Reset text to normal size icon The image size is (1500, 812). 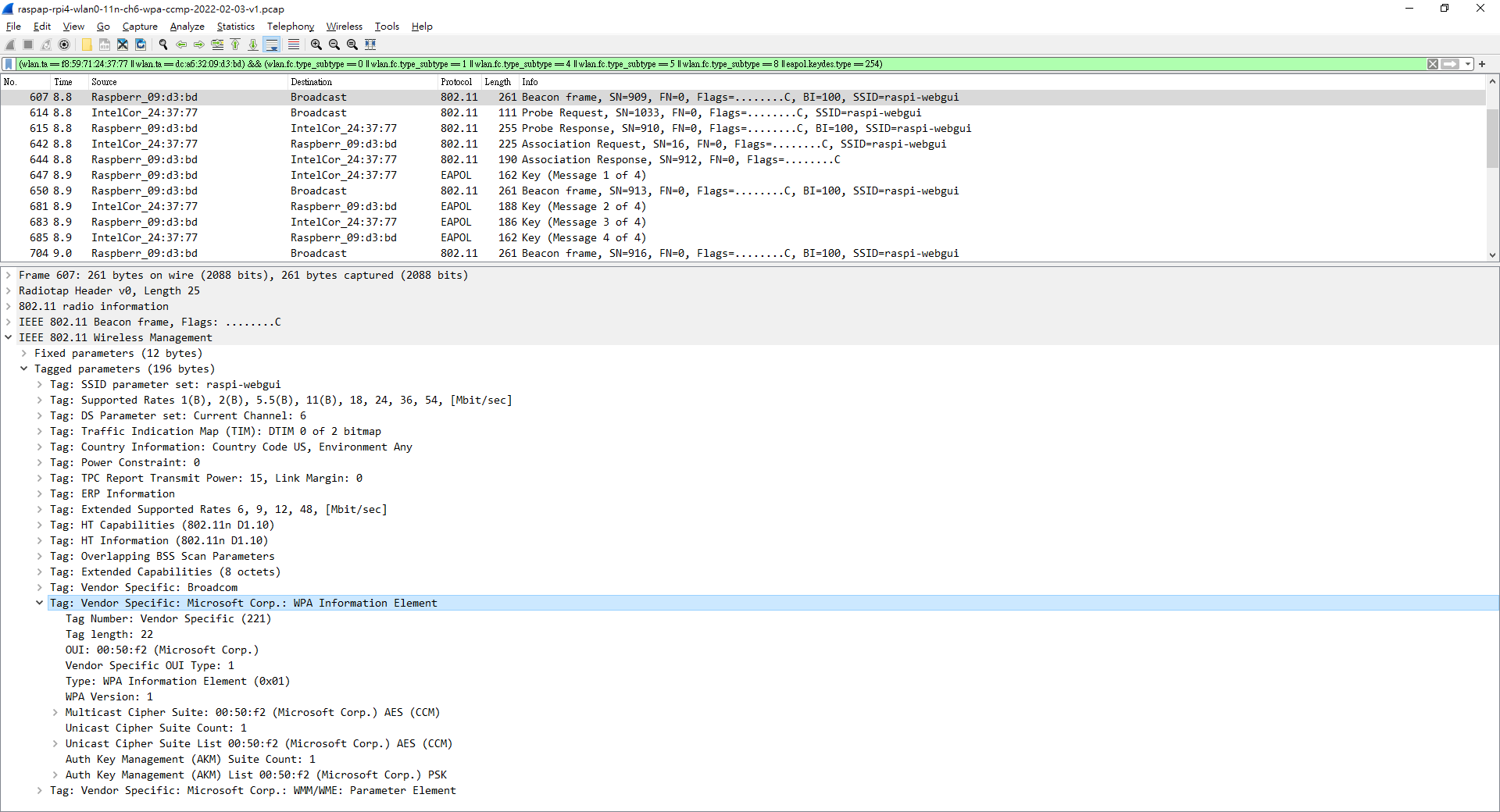coord(352,45)
